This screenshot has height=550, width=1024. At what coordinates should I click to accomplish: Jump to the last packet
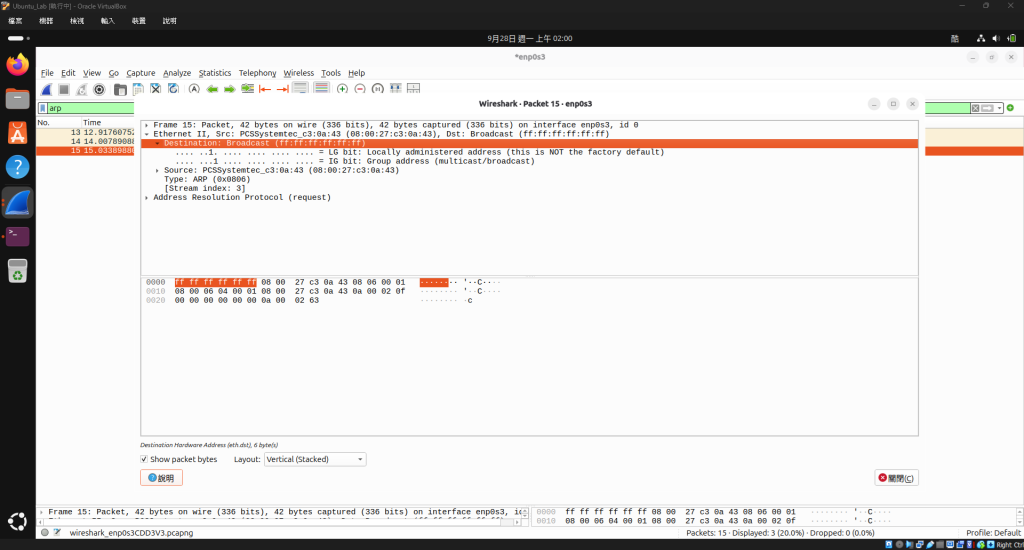coord(282,89)
